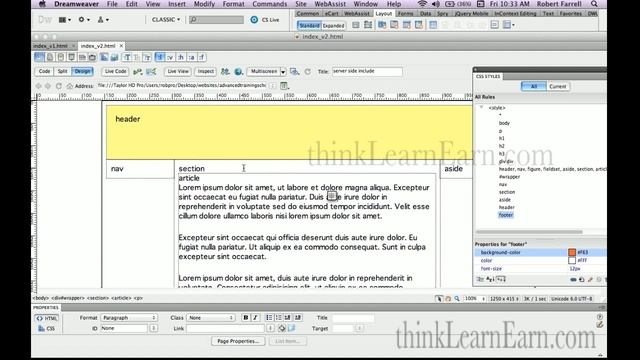Image resolution: width=640 pixels, height=360 pixels.
Task: Select the Select arrow tool in status bar
Action: coord(439,299)
